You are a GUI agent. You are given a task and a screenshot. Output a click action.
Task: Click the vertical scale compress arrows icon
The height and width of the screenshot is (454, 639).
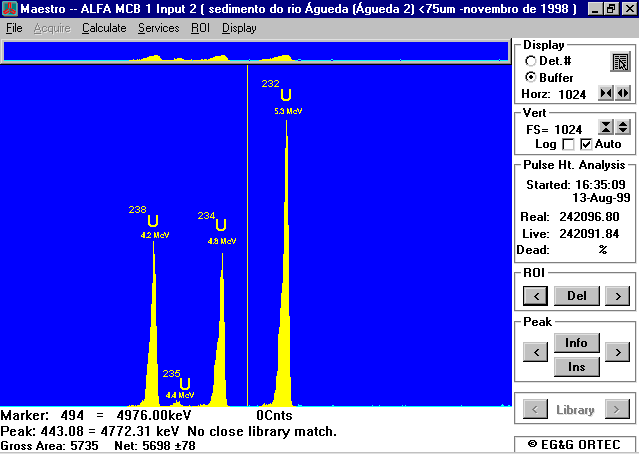tap(605, 127)
